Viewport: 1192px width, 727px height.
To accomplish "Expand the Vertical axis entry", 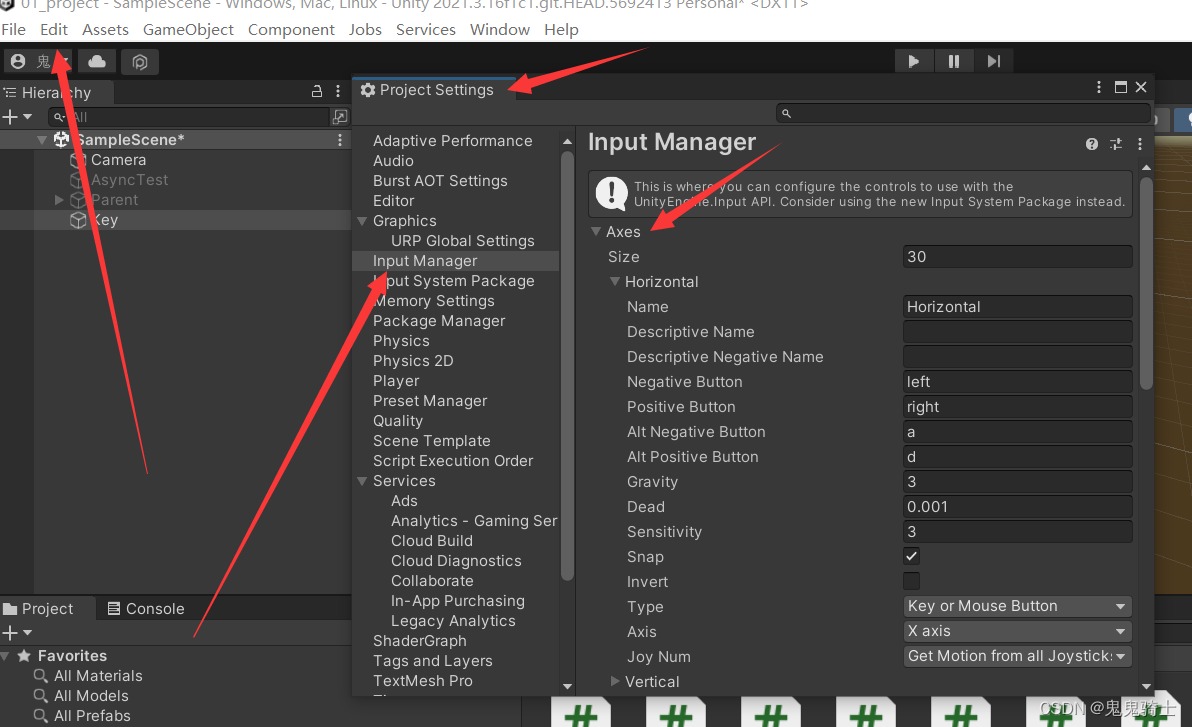I will click(614, 681).
